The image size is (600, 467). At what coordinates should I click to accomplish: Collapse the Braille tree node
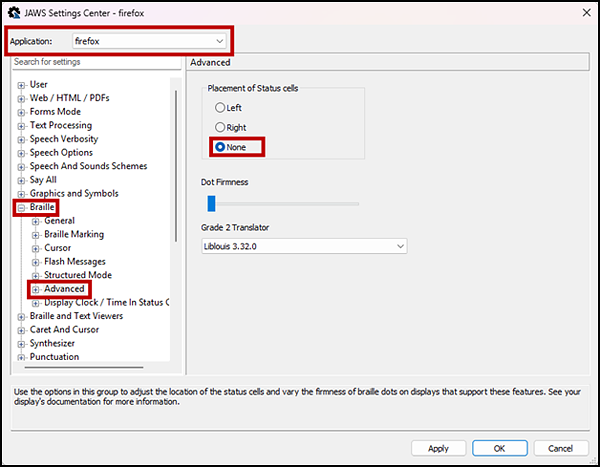tap(21, 208)
